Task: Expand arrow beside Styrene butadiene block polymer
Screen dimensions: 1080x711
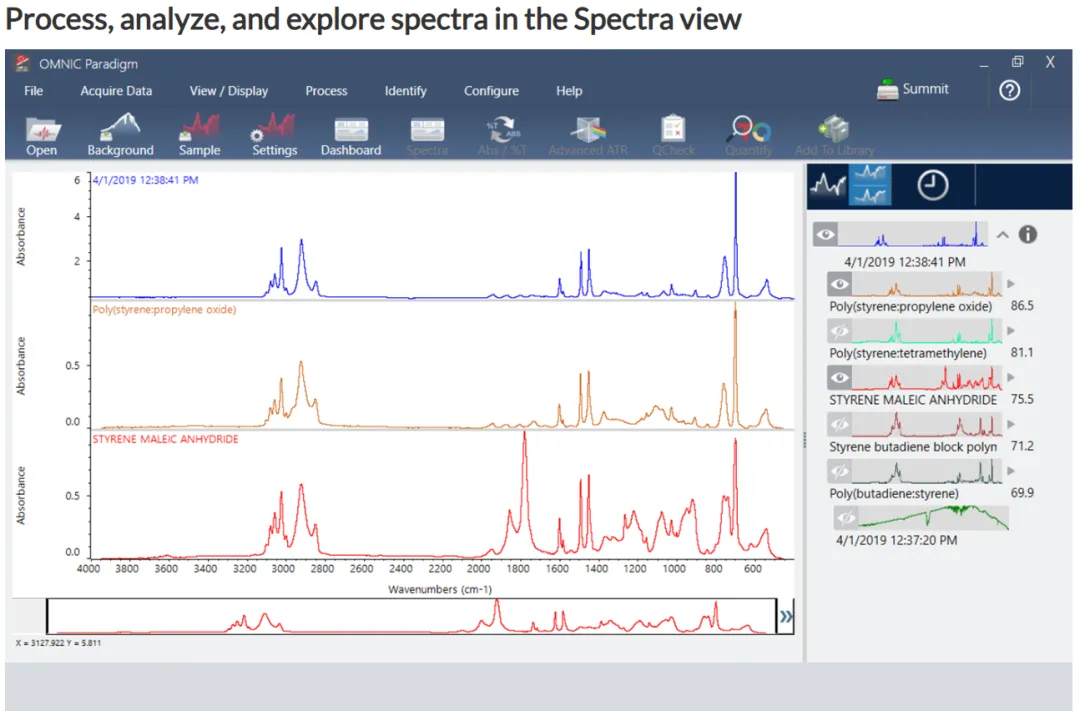Action: point(1011,424)
